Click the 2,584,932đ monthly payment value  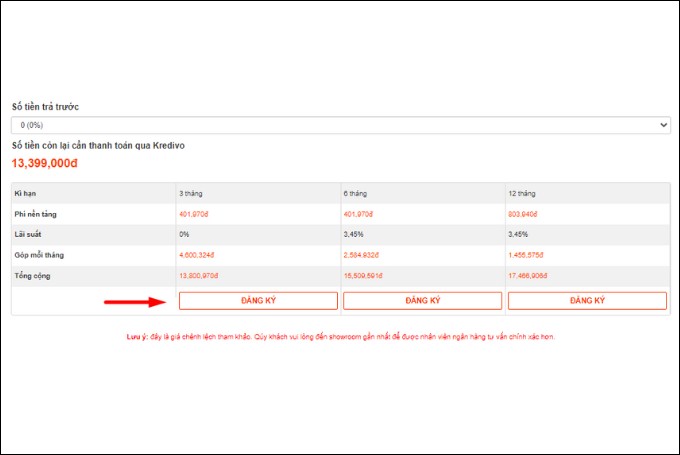(361, 255)
